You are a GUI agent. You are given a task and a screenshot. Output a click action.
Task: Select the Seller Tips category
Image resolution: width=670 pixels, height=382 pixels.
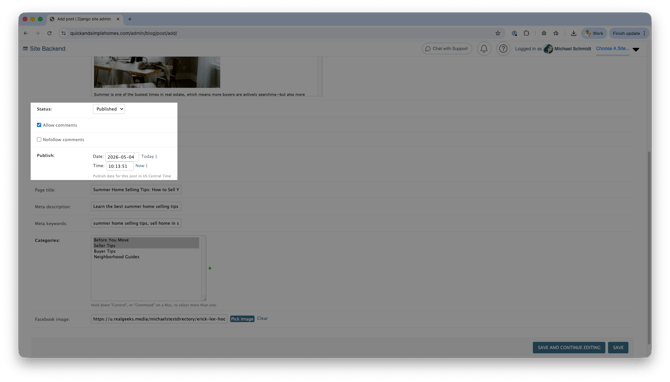[x=146, y=246]
